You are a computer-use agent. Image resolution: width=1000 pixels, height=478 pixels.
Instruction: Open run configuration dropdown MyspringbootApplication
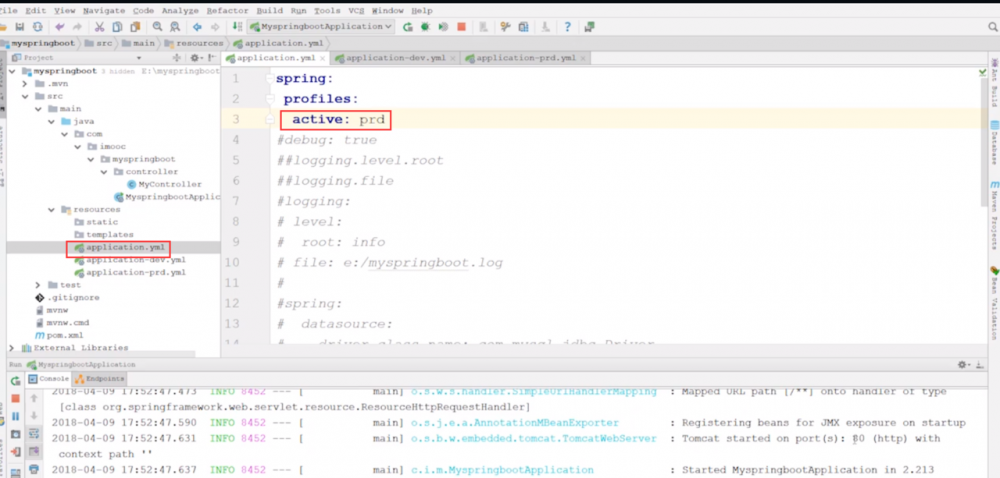click(x=321, y=27)
